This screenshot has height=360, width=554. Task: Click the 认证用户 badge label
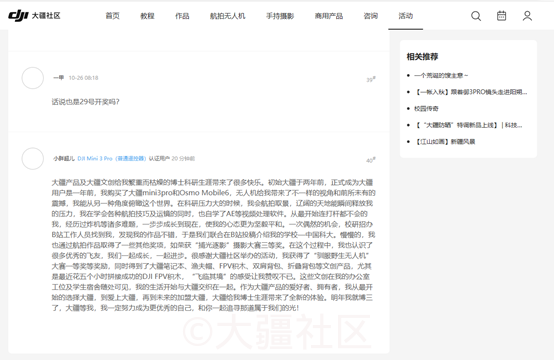[159, 159]
